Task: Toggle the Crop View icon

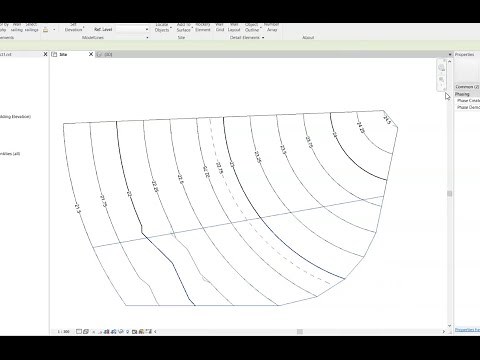Action: coord(107,332)
